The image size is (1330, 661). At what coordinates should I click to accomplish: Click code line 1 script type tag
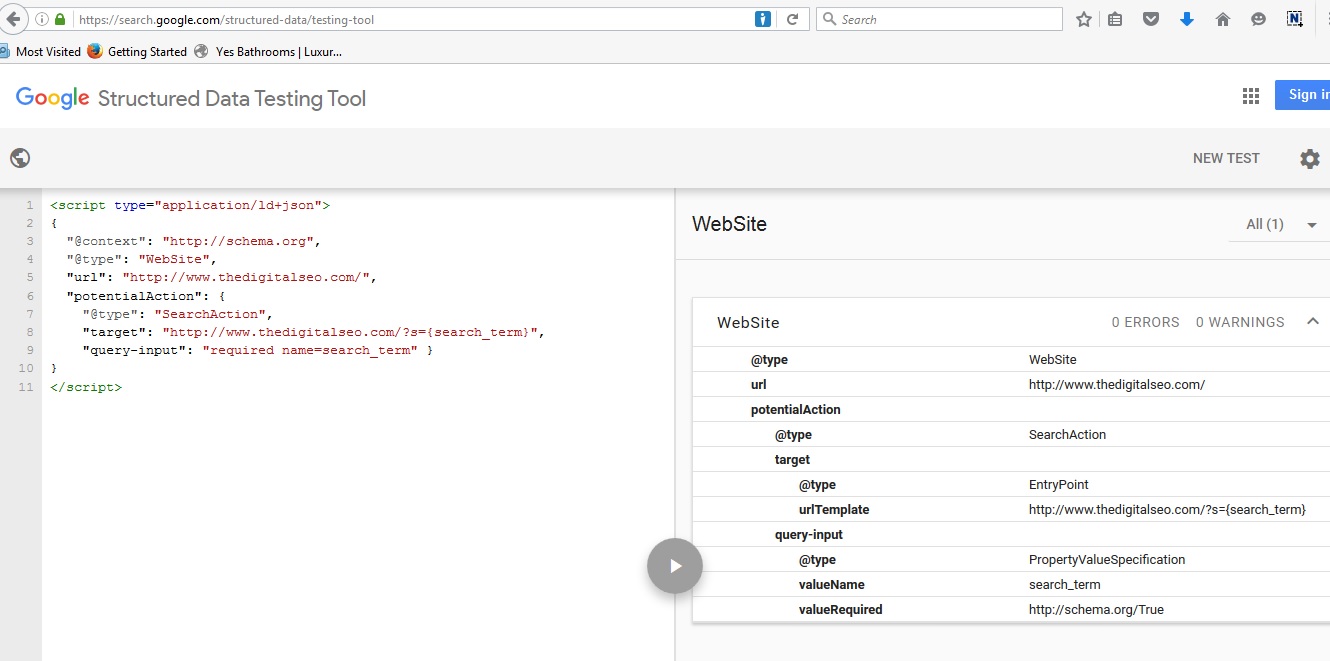tap(190, 205)
